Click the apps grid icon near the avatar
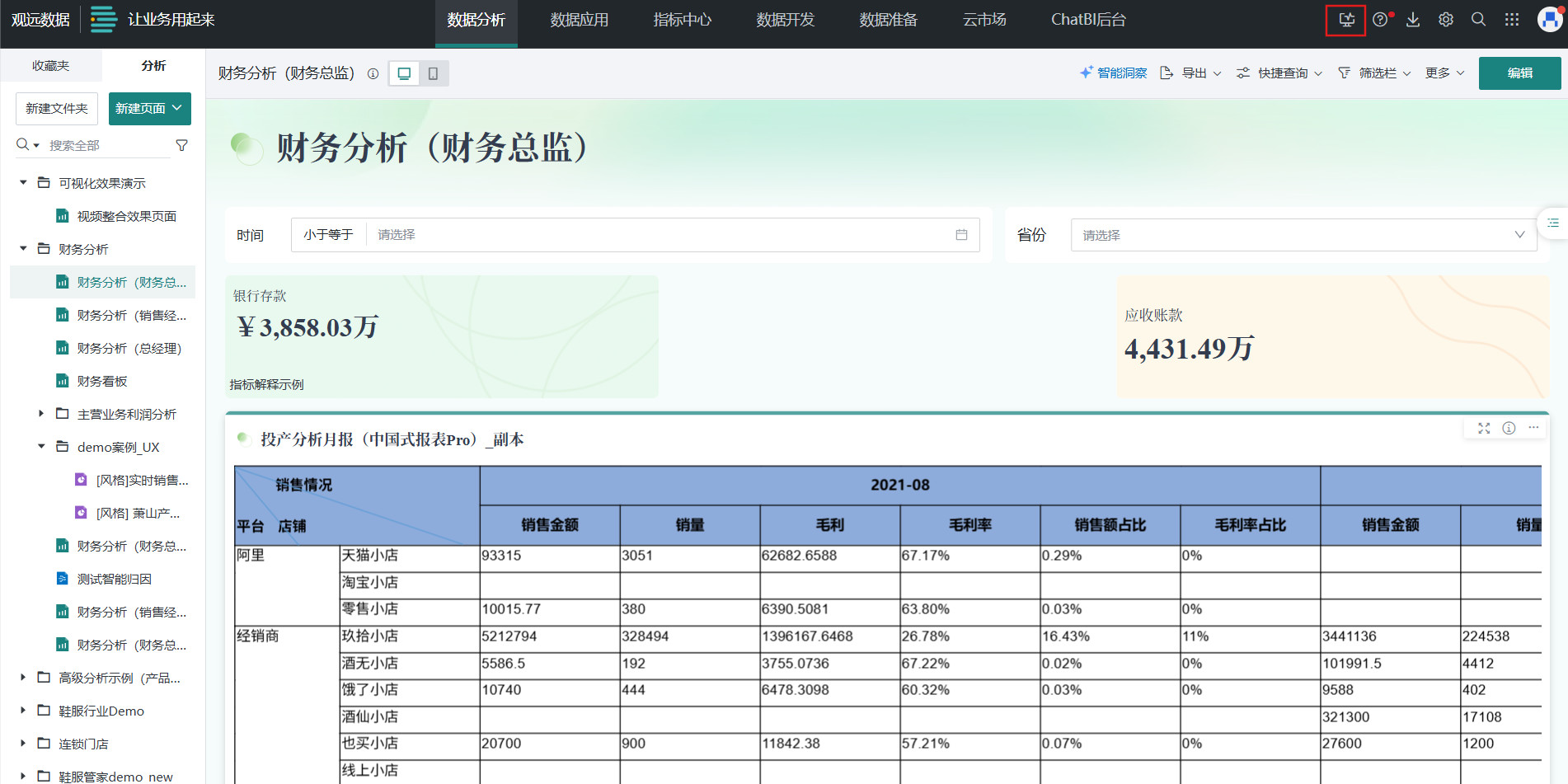1568x784 pixels. pyautogui.click(x=1511, y=19)
